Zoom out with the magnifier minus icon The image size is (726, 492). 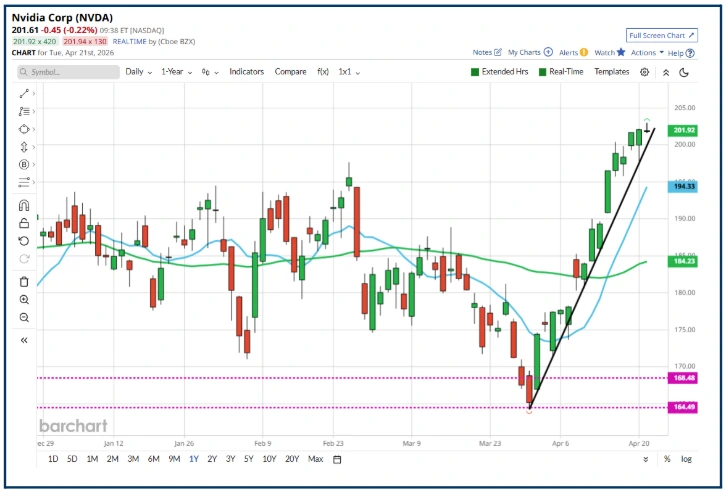(24, 318)
